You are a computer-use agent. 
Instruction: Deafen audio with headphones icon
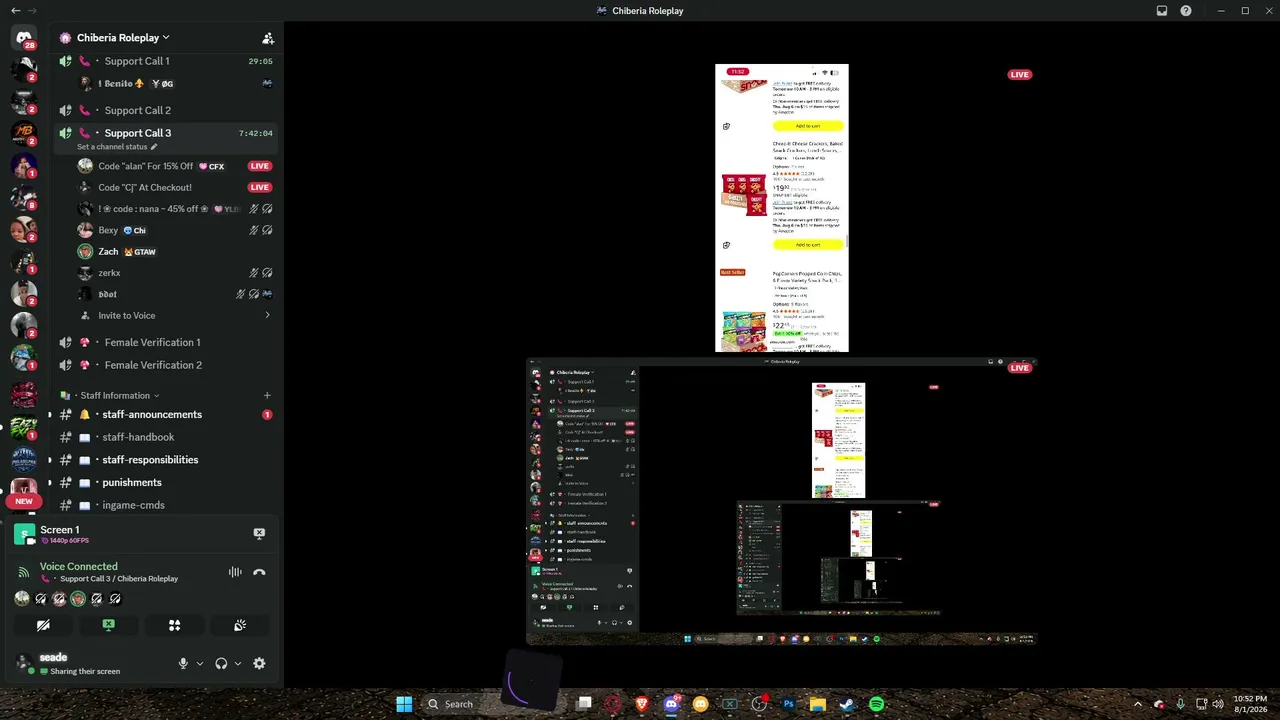pos(221,663)
